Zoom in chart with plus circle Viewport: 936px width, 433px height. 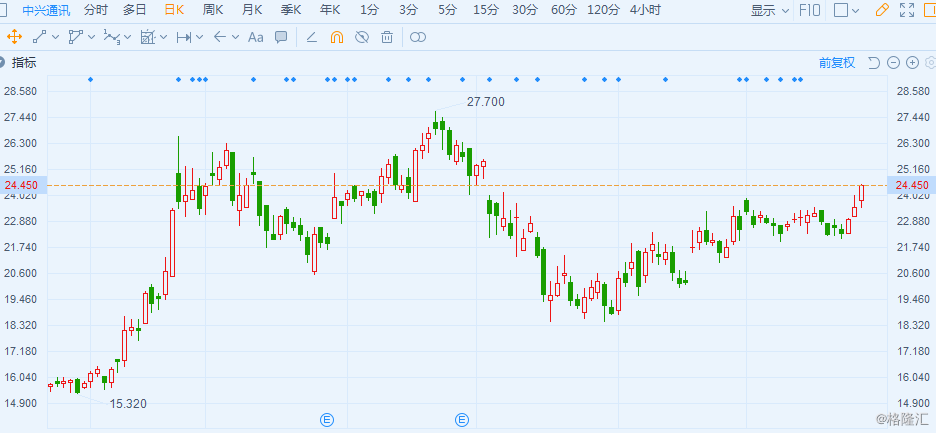[912, 63]
